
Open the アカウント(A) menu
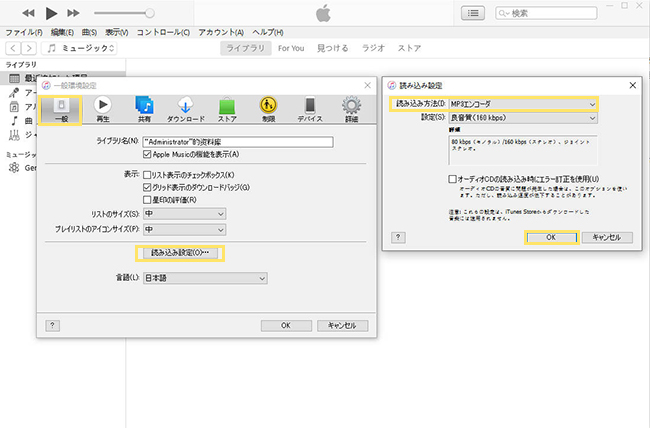(221, 32)
